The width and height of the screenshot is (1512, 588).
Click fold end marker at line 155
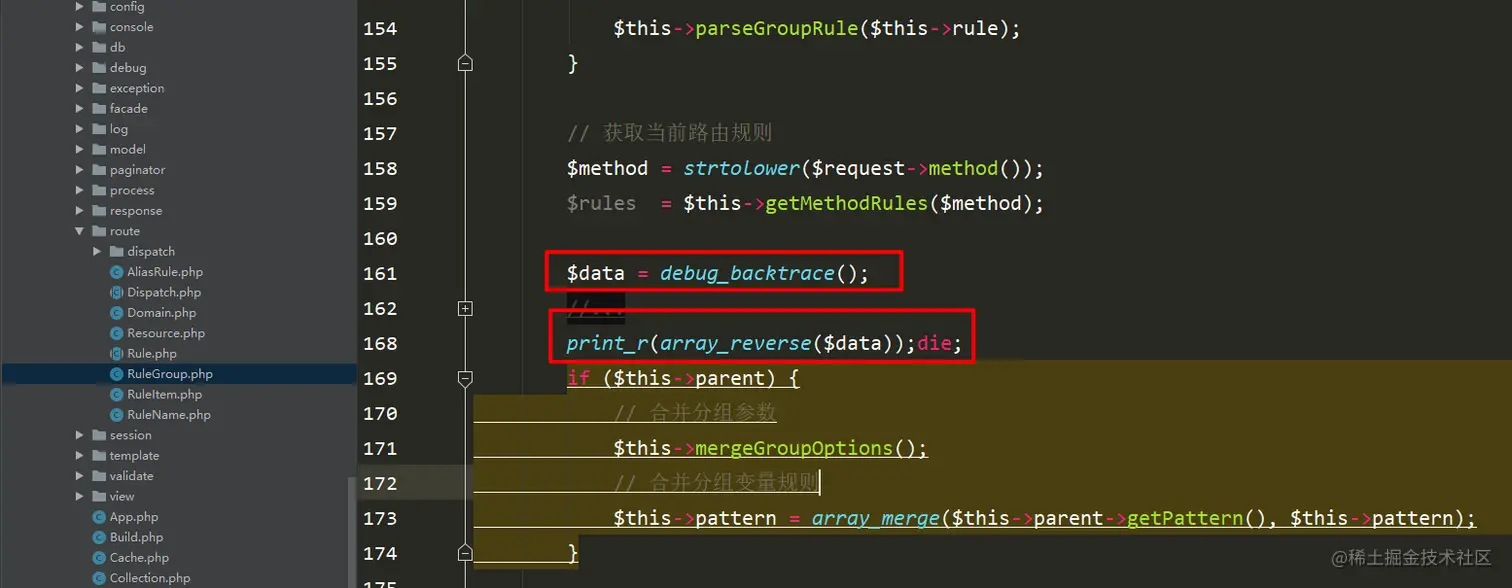coord(465,63)
